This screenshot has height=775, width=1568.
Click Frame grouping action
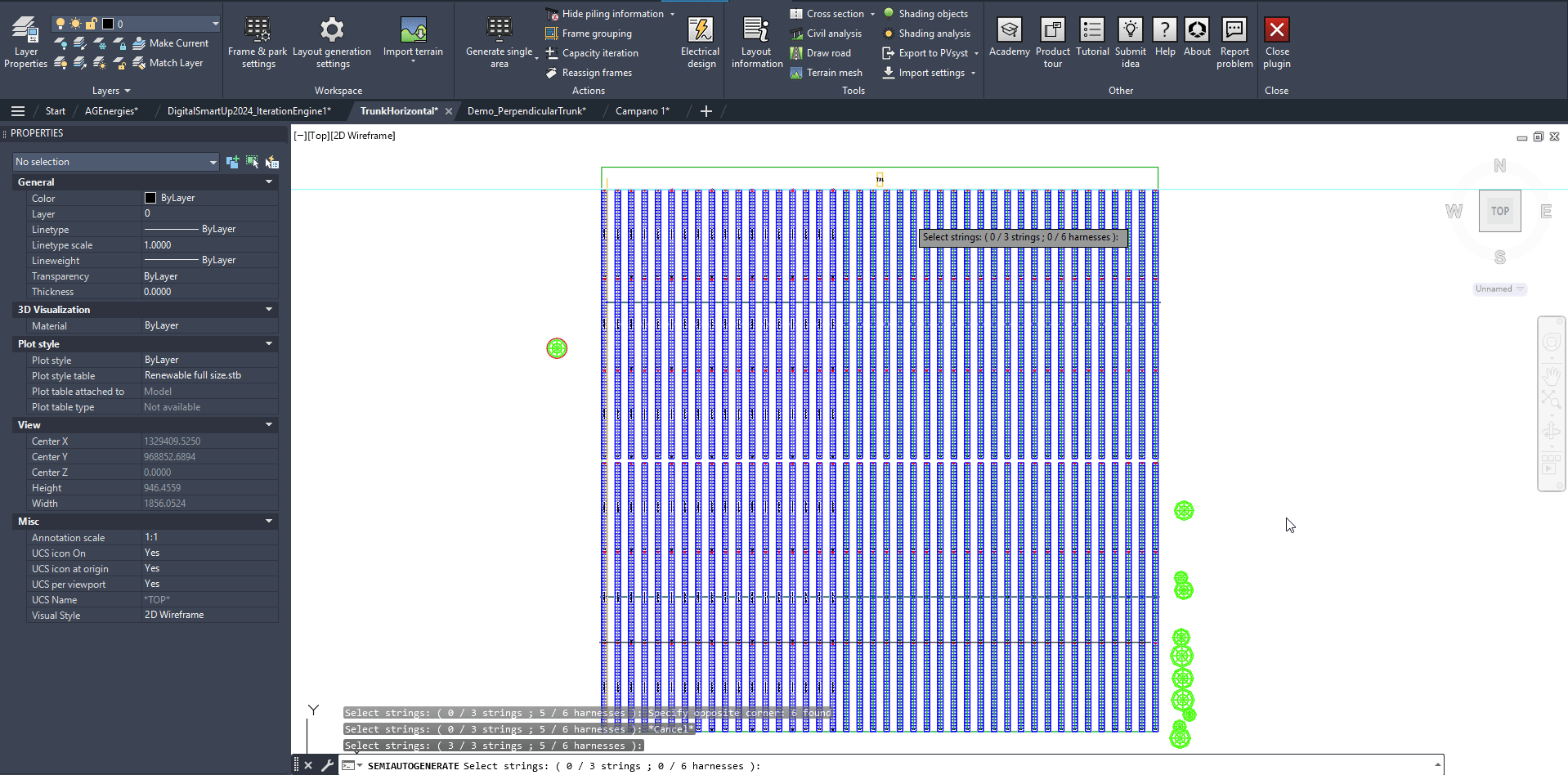pyautogui.click(x=589, y=34)
